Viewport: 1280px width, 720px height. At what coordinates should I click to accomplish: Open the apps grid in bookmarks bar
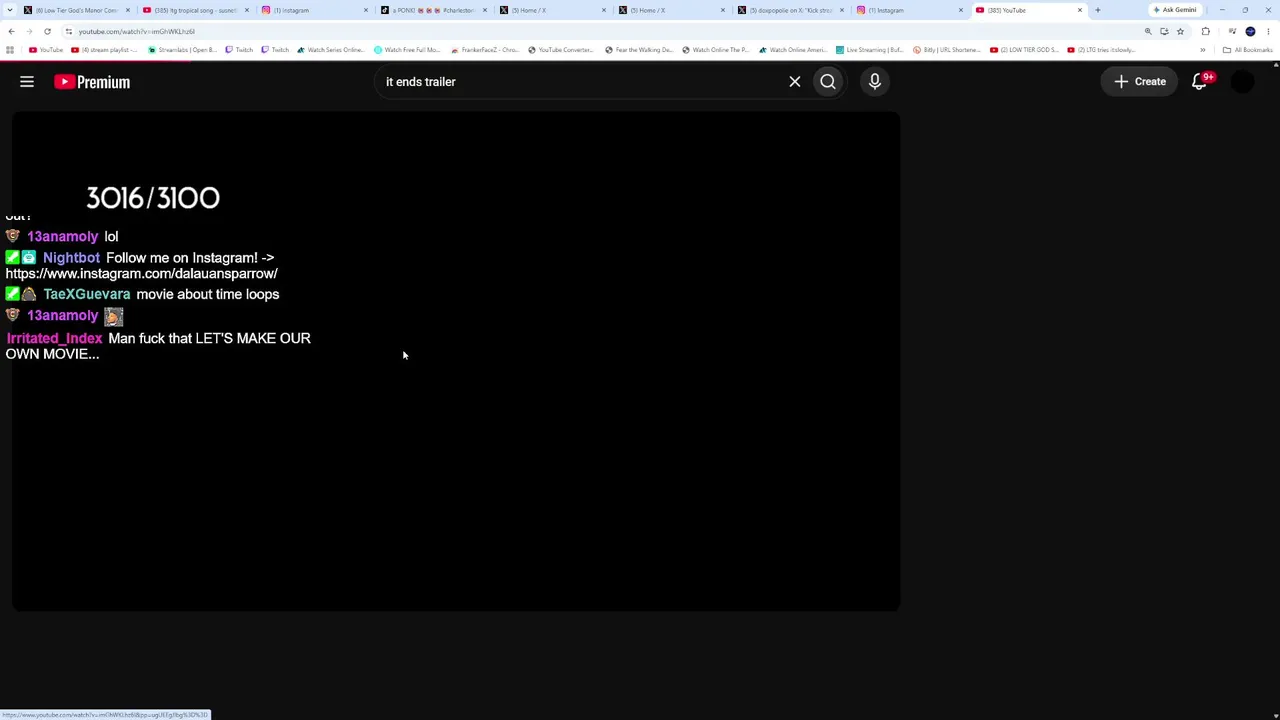pos(10,50)
